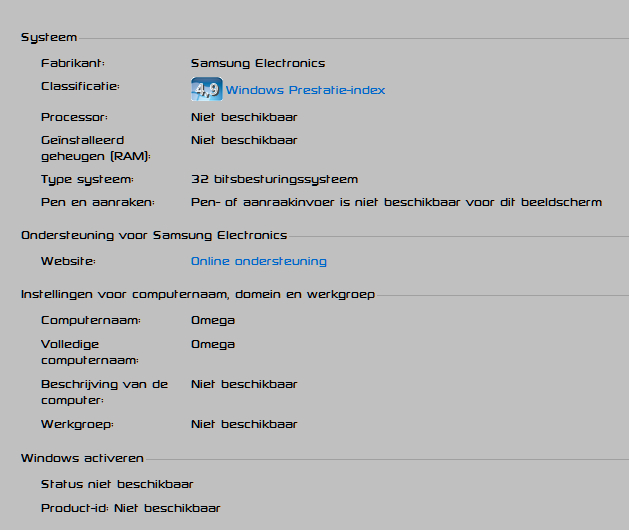Click the Processor Niet beschikbaar value
The height and width of the screenshot is (530, 629).
244,117
